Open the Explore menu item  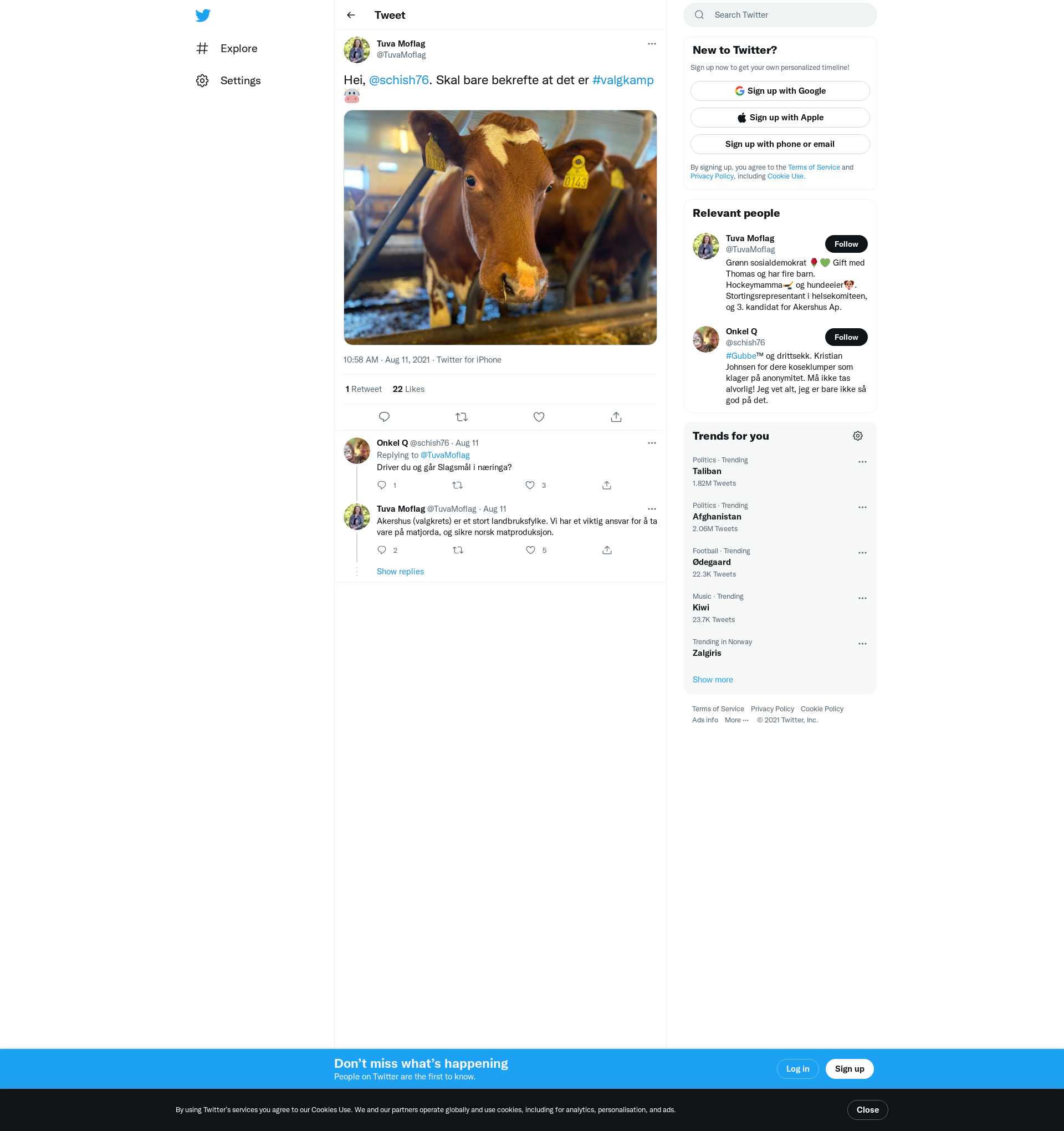tap(238, 48)
